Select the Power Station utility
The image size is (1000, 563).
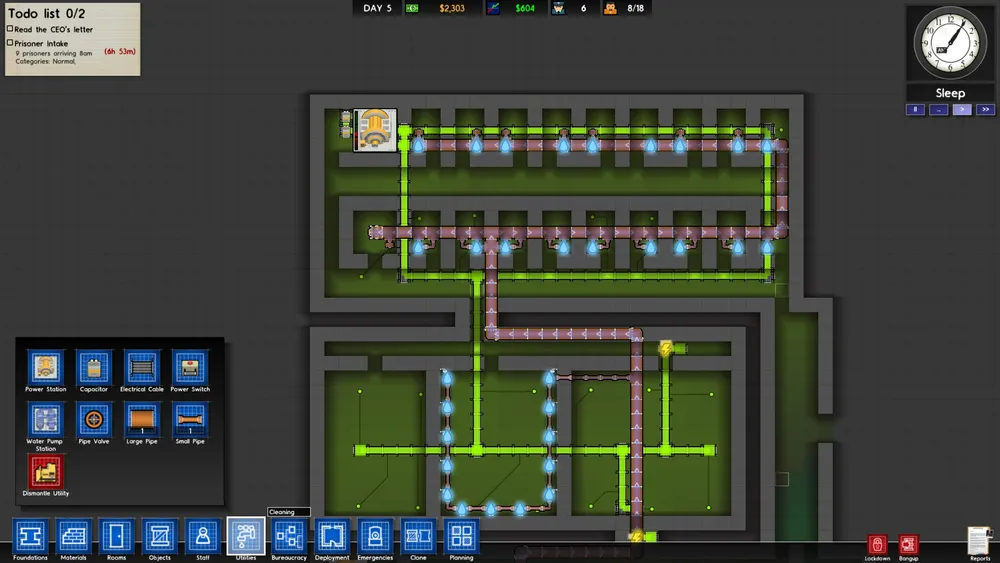coord(45,368)
